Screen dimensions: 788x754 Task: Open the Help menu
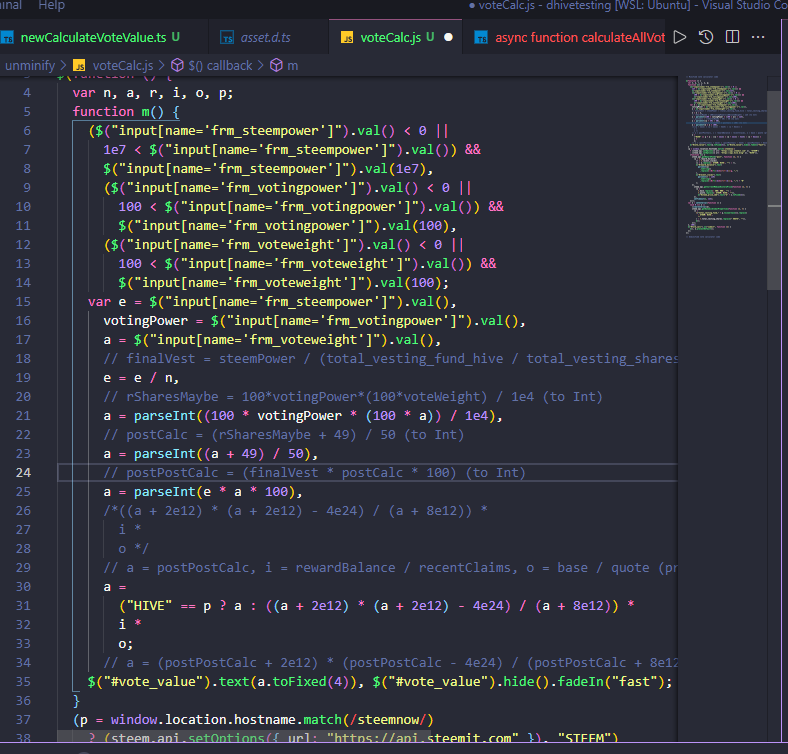51,6
